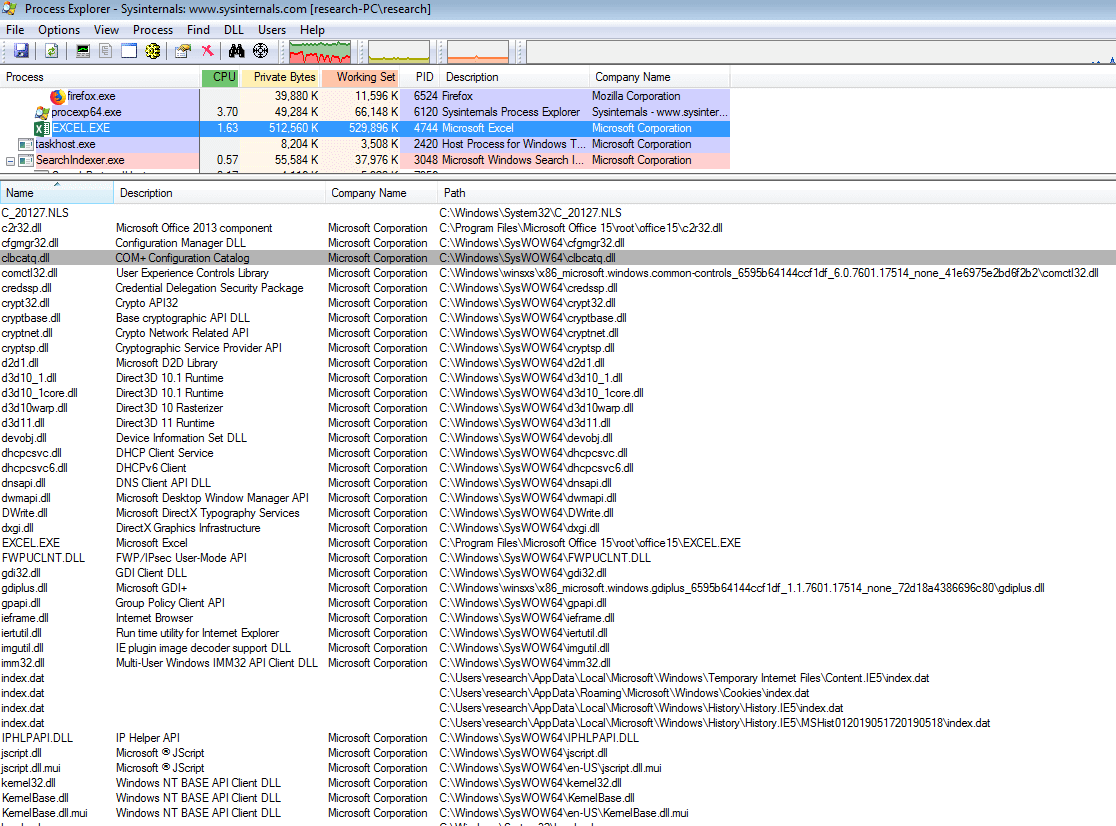Select EXCEL.EXE in the DLL list
Viewport: 1116px width, 826px height.
558,543
